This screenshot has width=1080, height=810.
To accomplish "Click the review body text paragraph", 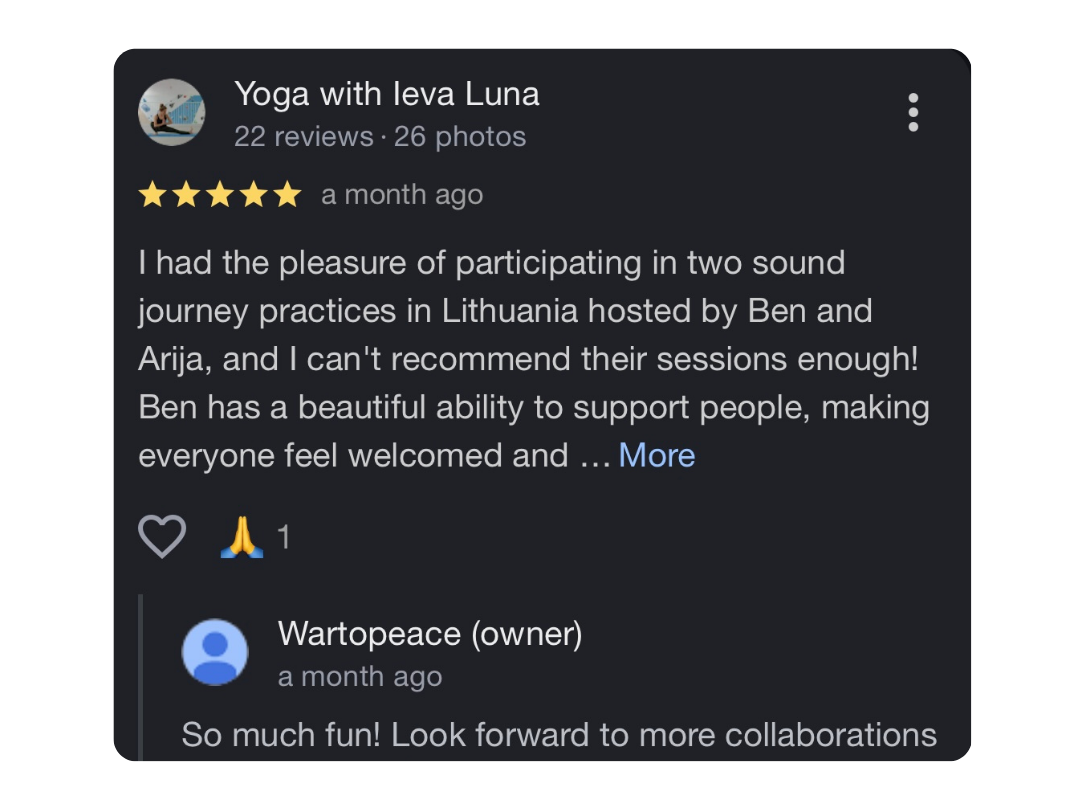I will point(530,360).
